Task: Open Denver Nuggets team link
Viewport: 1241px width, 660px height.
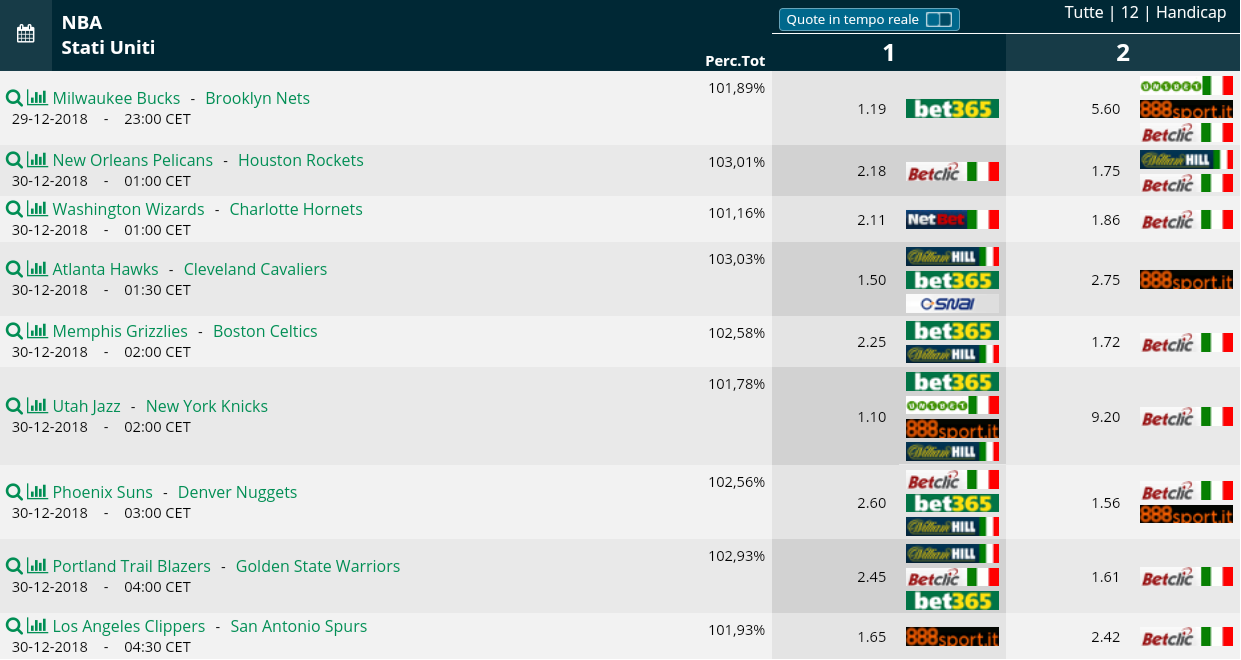Action: click(238, 492)
